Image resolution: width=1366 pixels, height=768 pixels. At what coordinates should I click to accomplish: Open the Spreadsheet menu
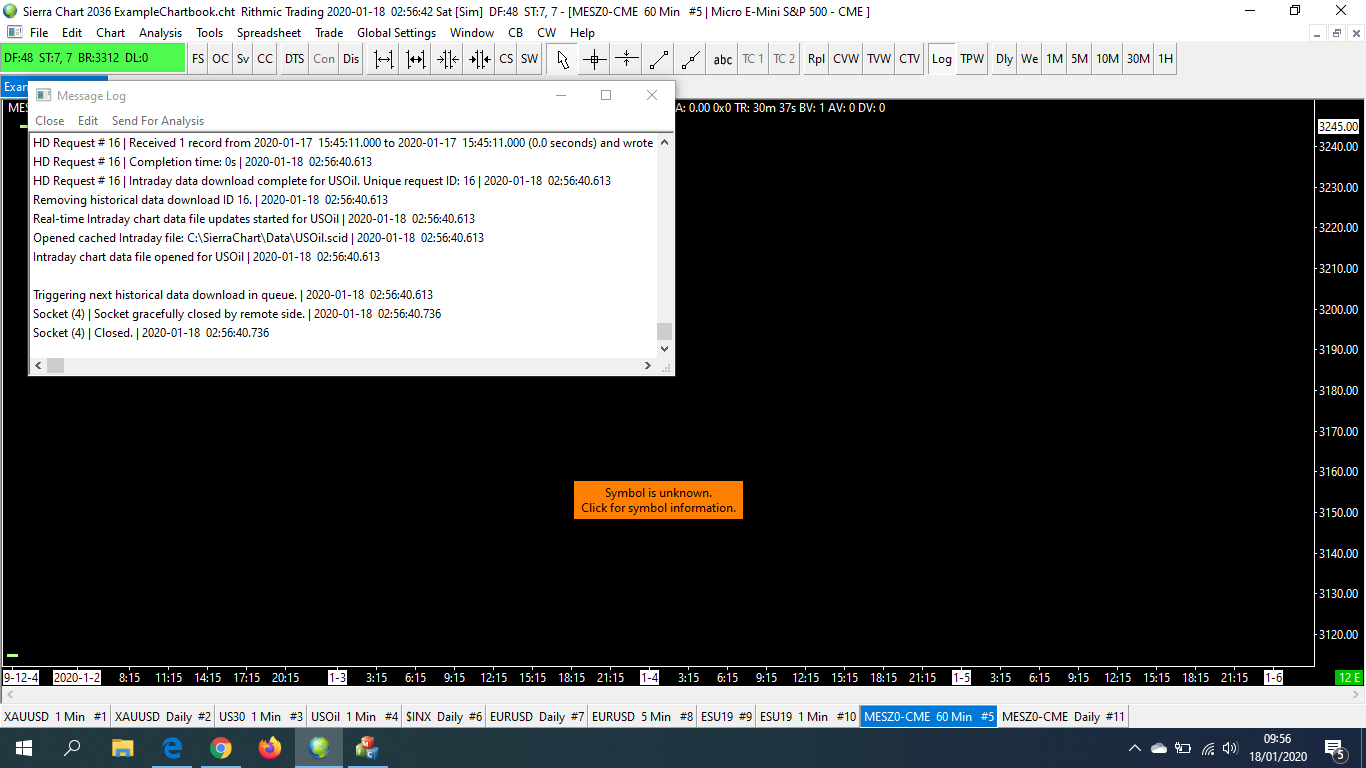(x=268, y=33)
